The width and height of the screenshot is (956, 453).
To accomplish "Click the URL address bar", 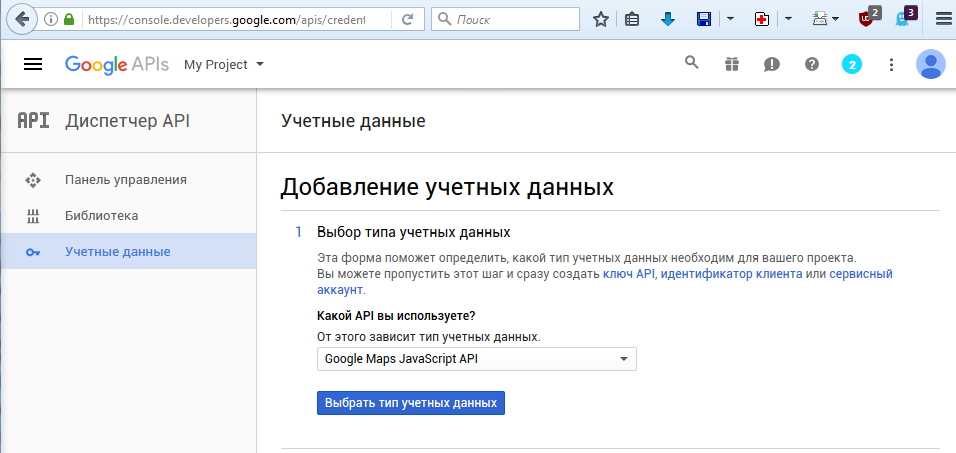I will 226,20.
